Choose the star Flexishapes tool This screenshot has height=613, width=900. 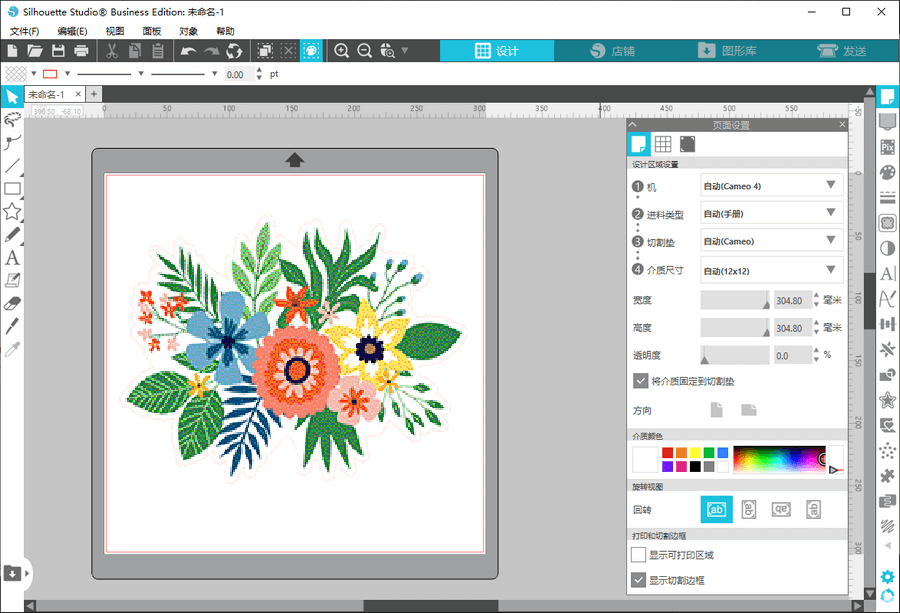[12, 211]
